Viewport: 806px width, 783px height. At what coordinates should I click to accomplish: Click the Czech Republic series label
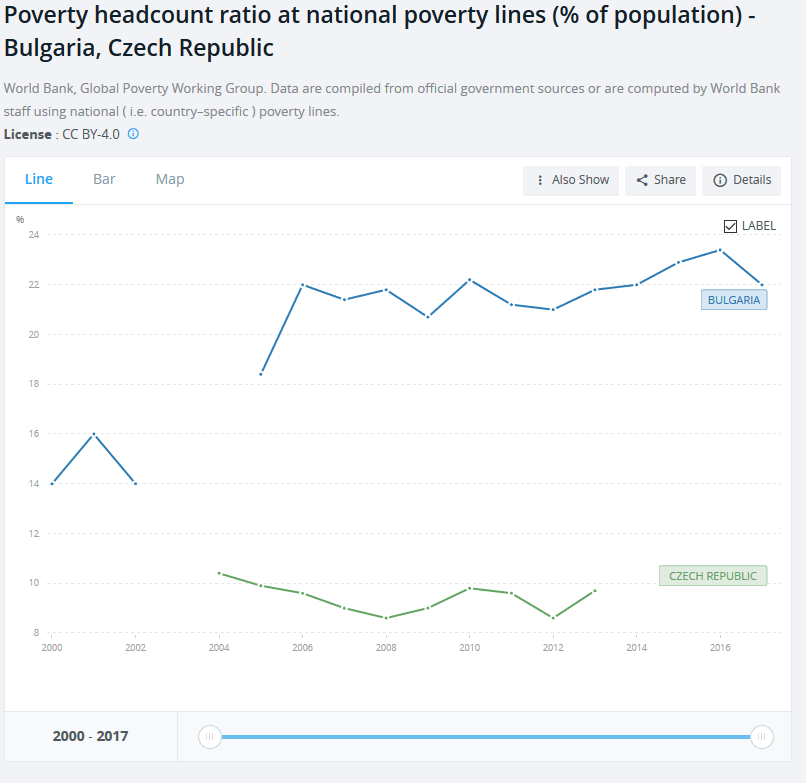pos(712,576)
